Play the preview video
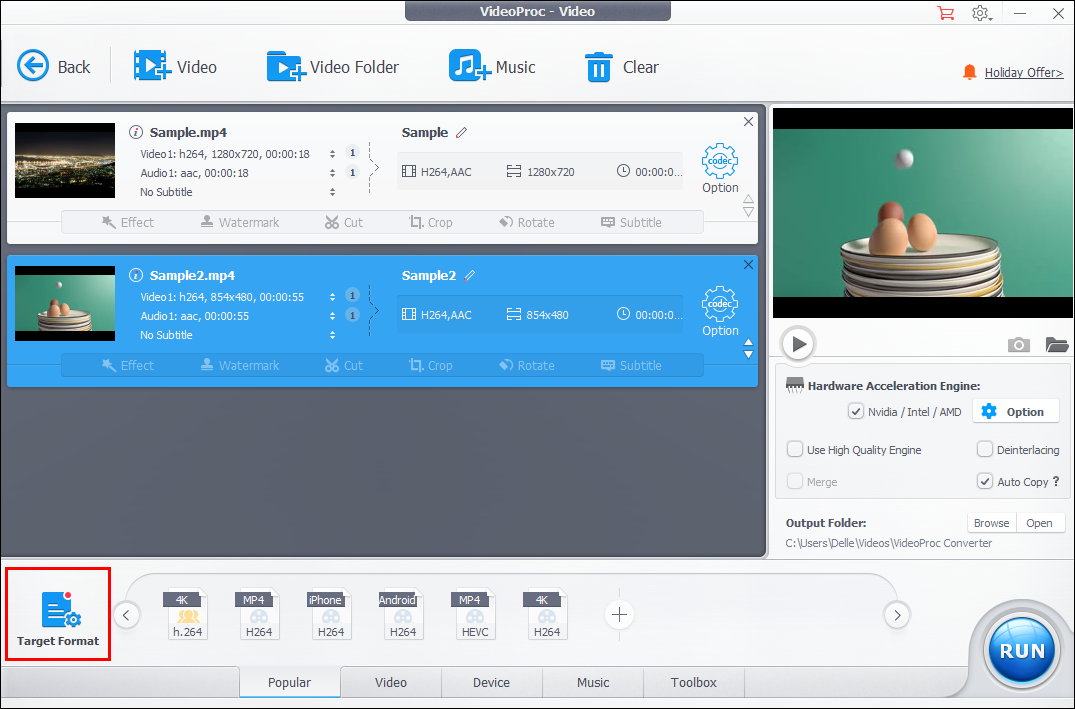Image resolution: width=1075 pixels, height=709 pixels. (x=798, y=344)
